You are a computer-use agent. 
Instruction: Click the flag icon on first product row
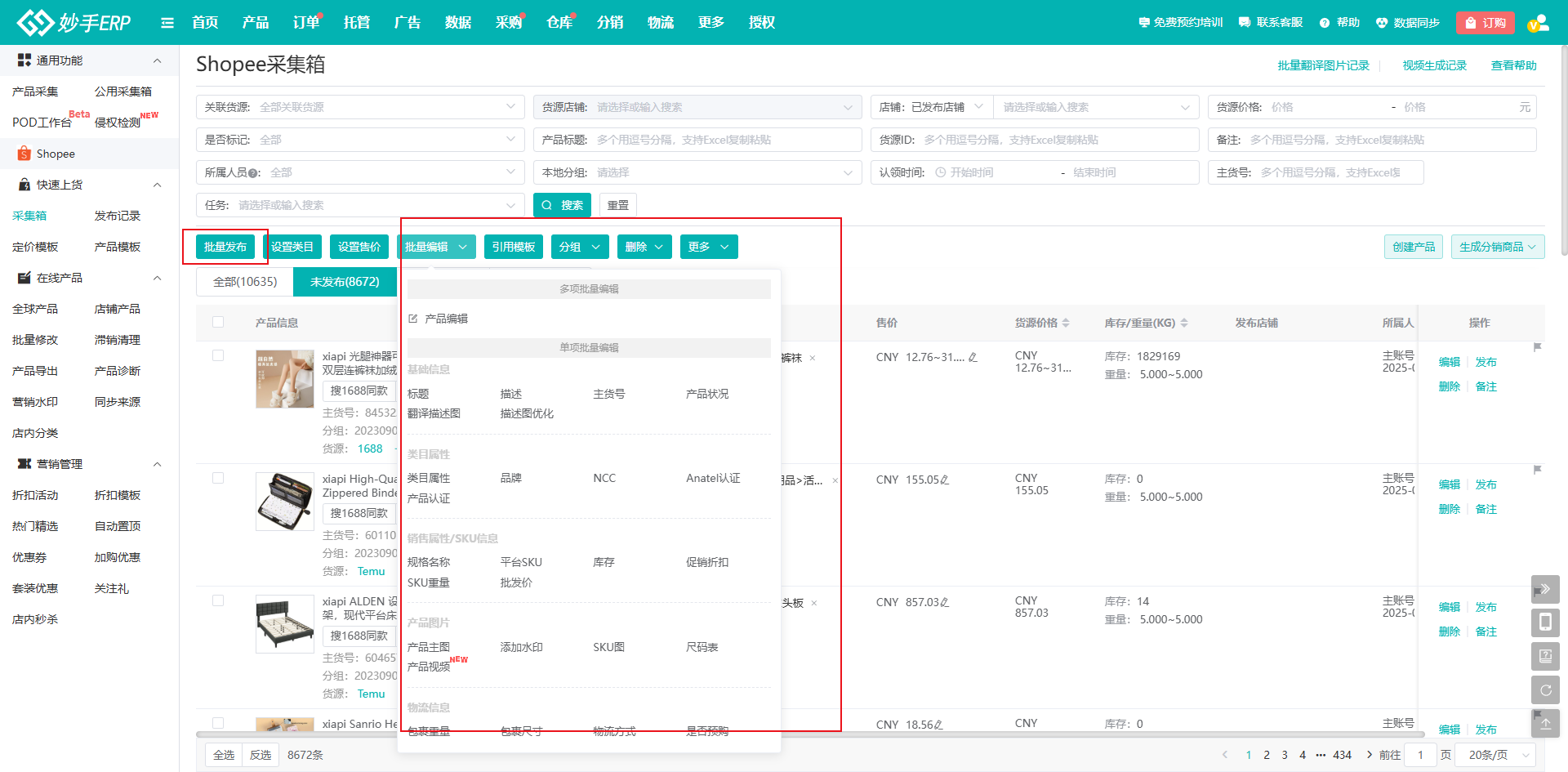(1537, 347)
